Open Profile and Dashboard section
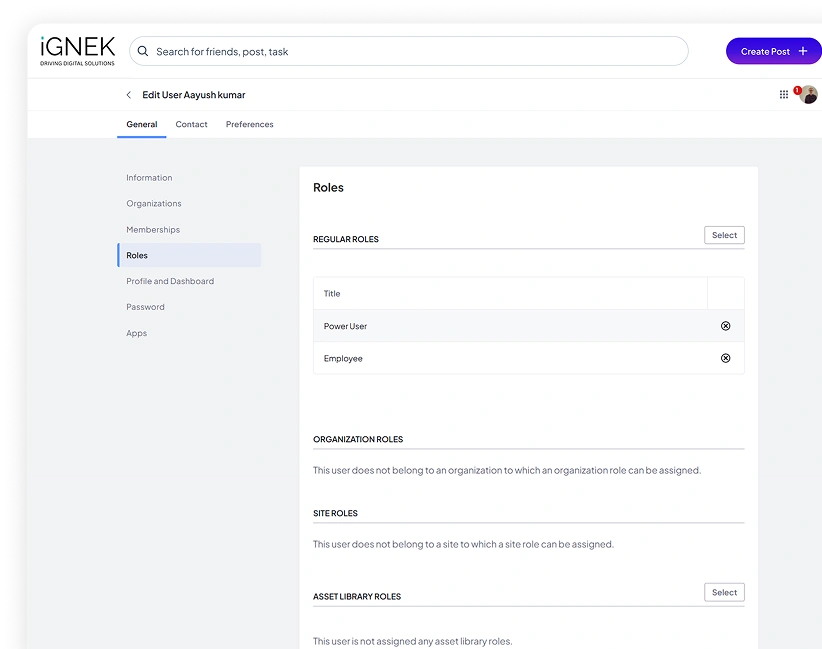Screen dimensions: 822x649 tap(170, 281)
